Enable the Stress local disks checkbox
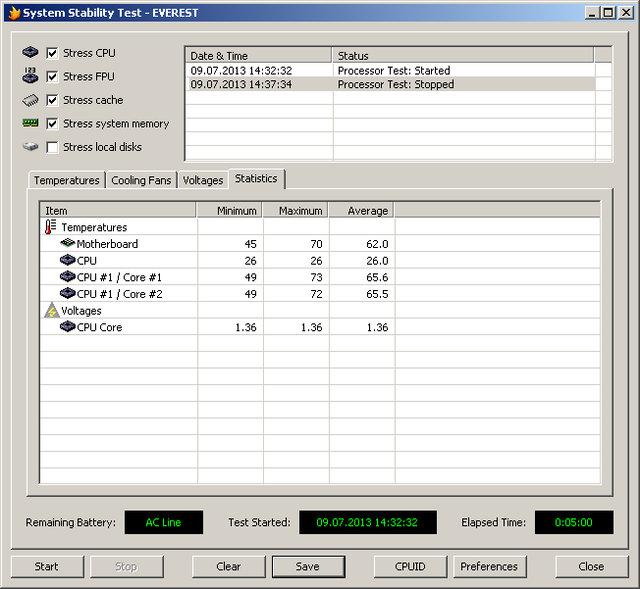The height and width of the screenshot is (589, 640). [x=52, y=147]
